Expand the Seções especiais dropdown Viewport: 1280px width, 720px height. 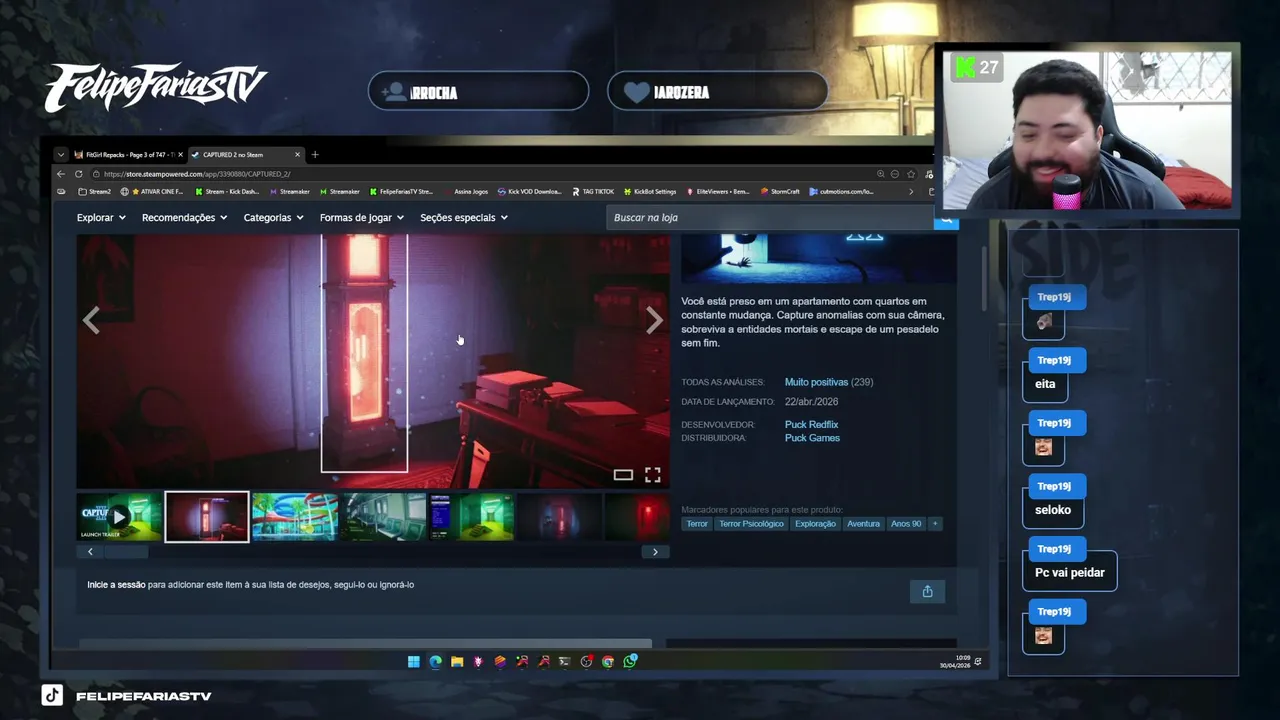[464, 217]
